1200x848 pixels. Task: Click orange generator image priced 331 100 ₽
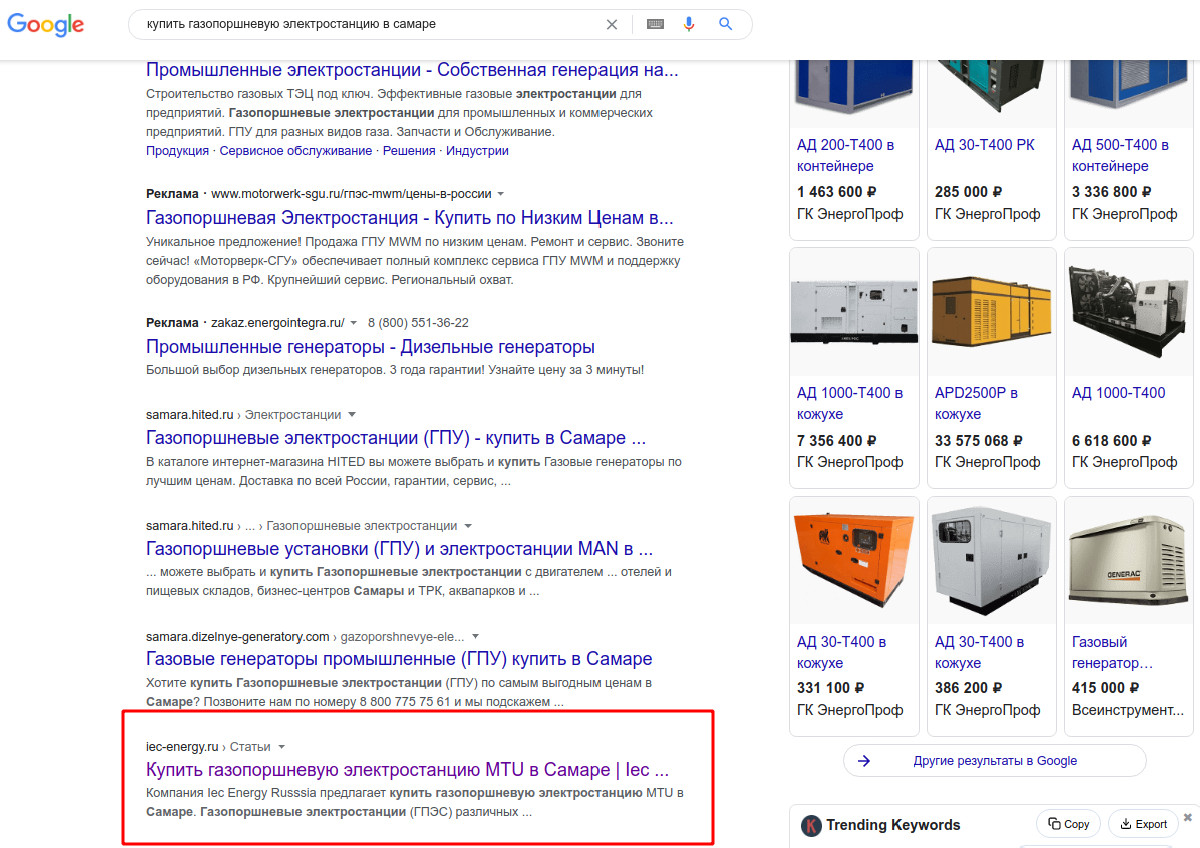point(854,561)
